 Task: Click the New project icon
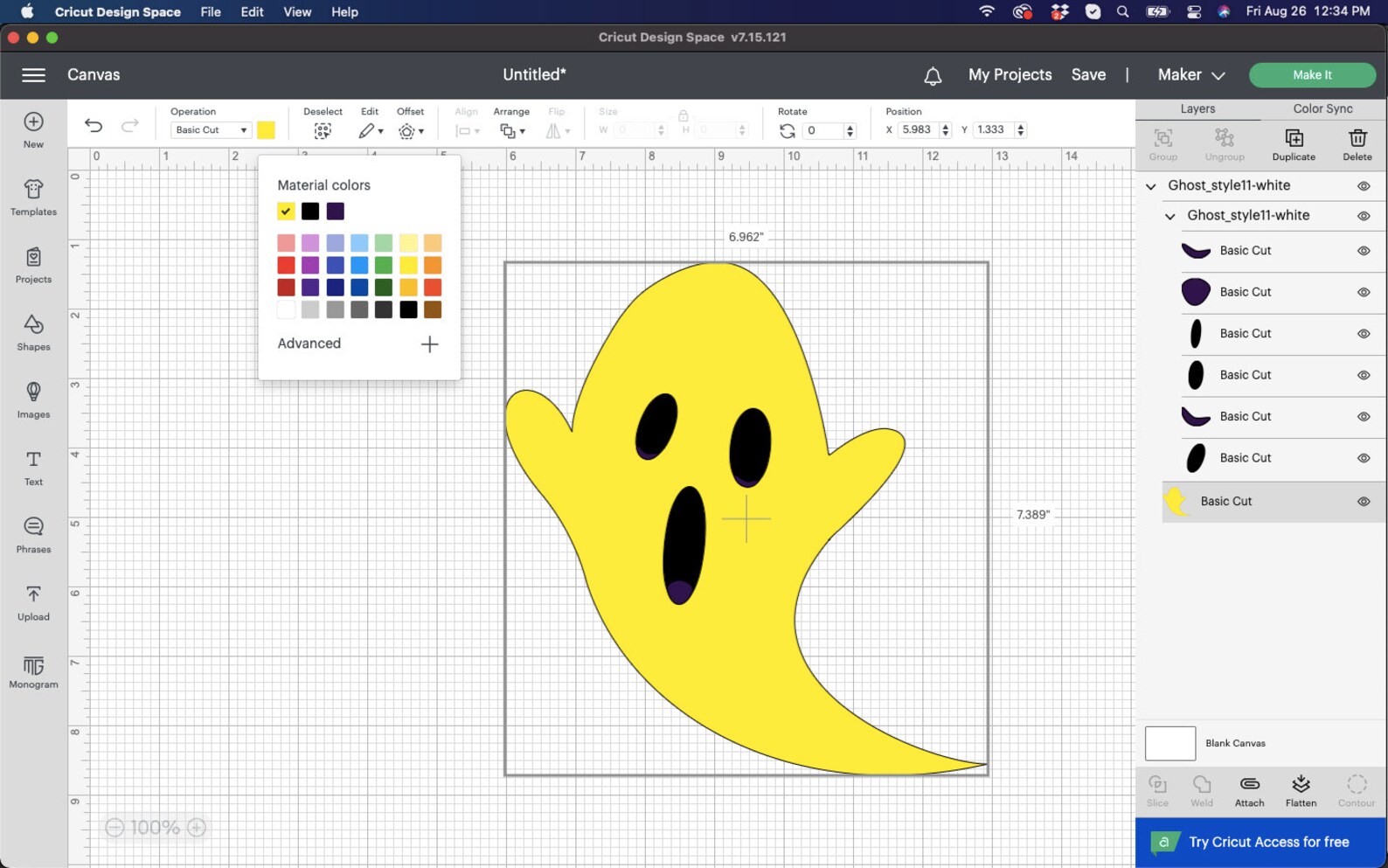tap(33, 122)
